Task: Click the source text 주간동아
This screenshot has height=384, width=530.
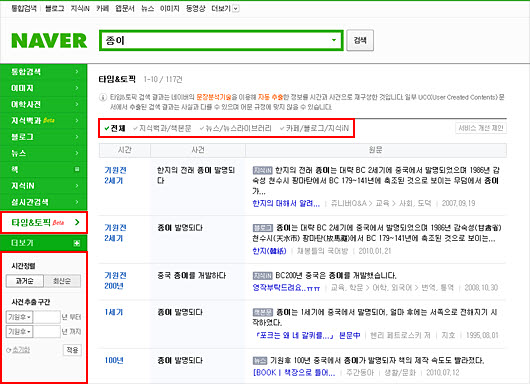Action: (360, 373)
